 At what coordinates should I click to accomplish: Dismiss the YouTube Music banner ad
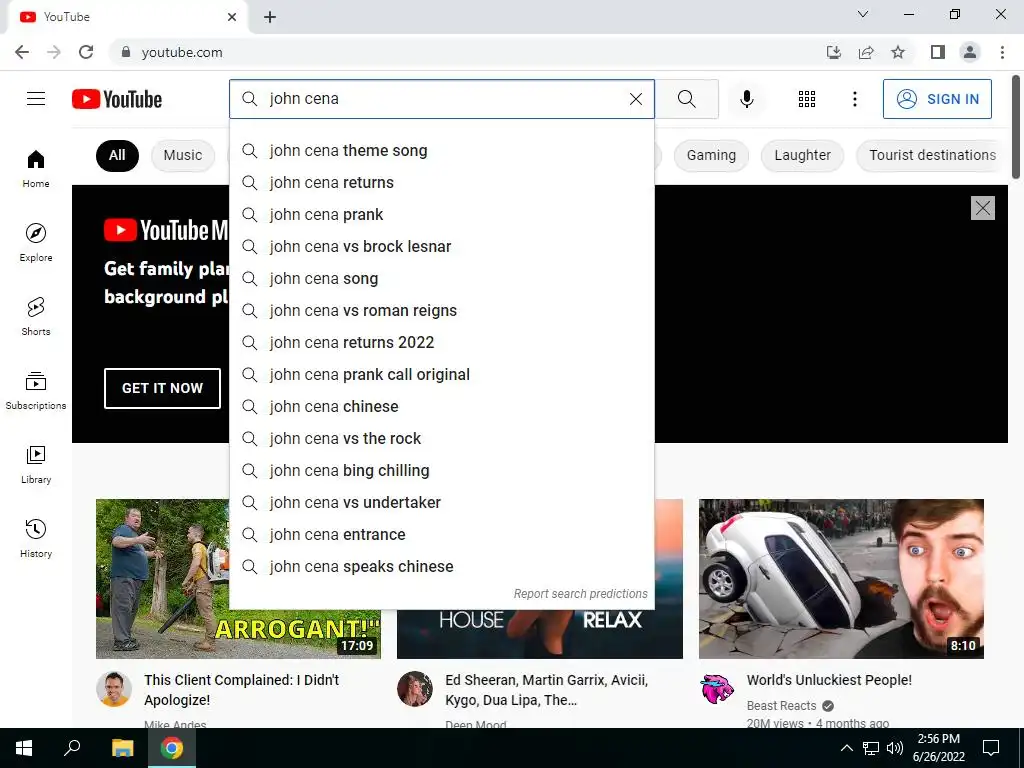[983, 208]
